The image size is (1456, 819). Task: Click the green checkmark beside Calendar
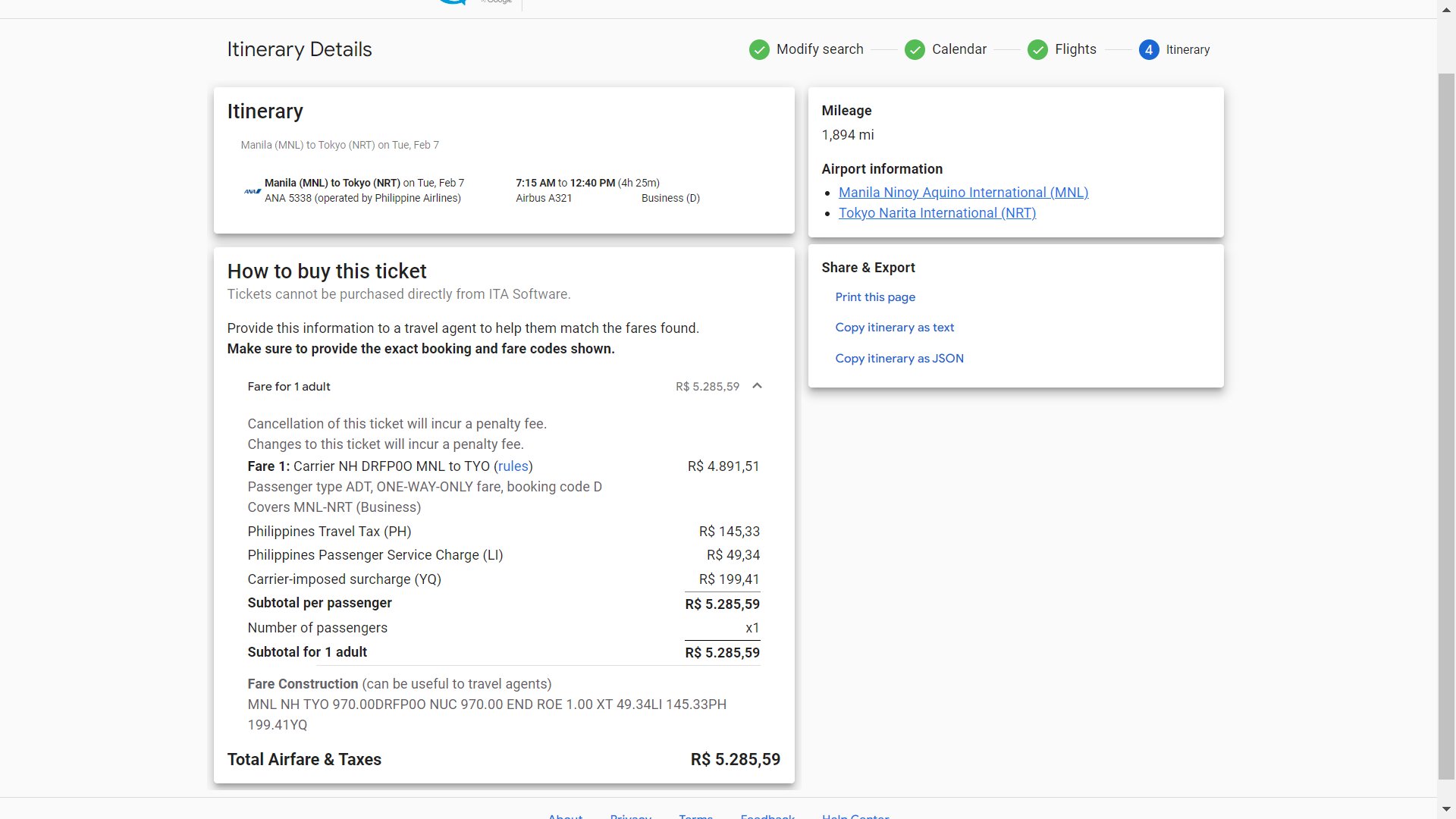[915, 50]
